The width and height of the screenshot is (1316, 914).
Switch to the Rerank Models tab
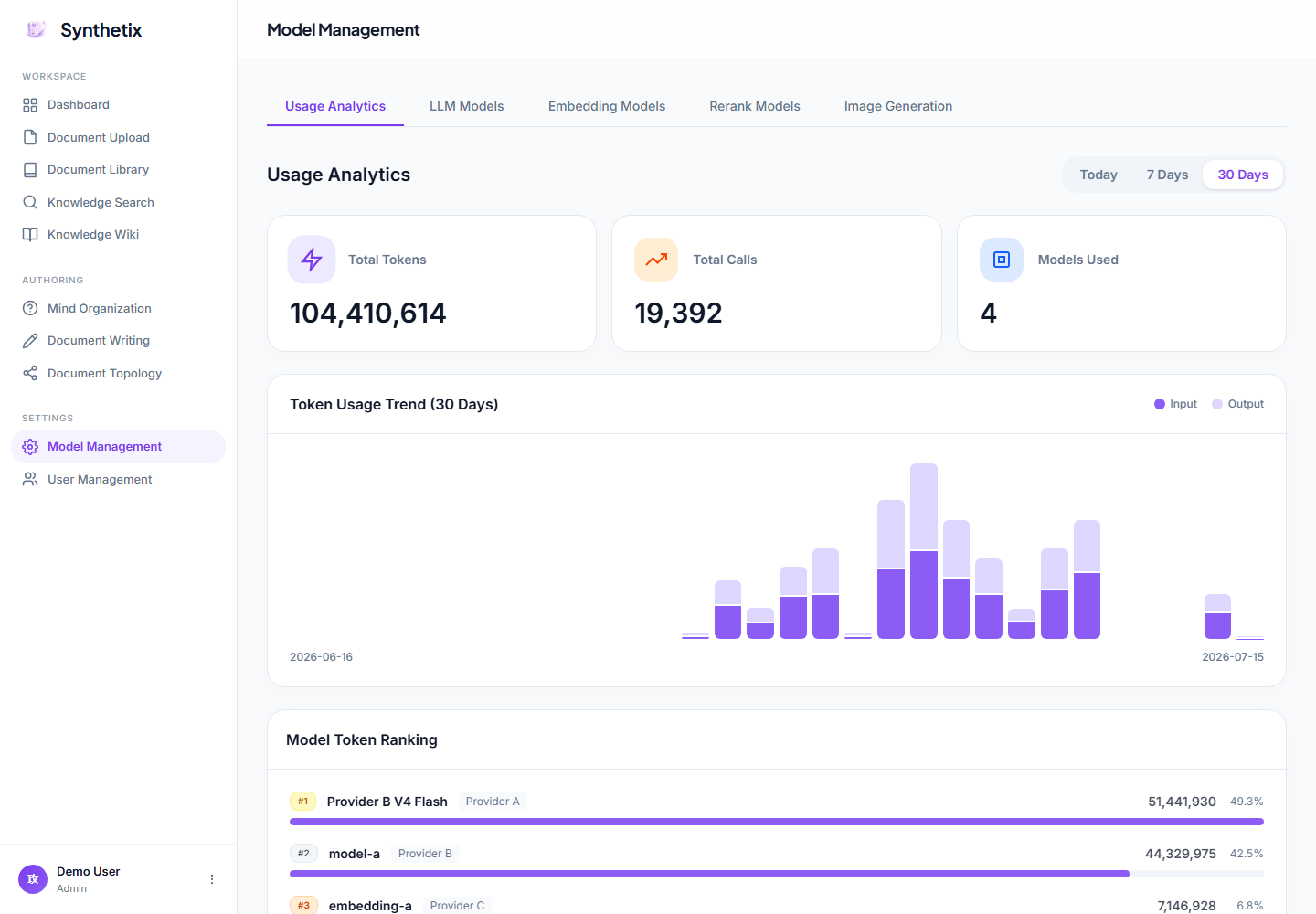coord(755,106)
